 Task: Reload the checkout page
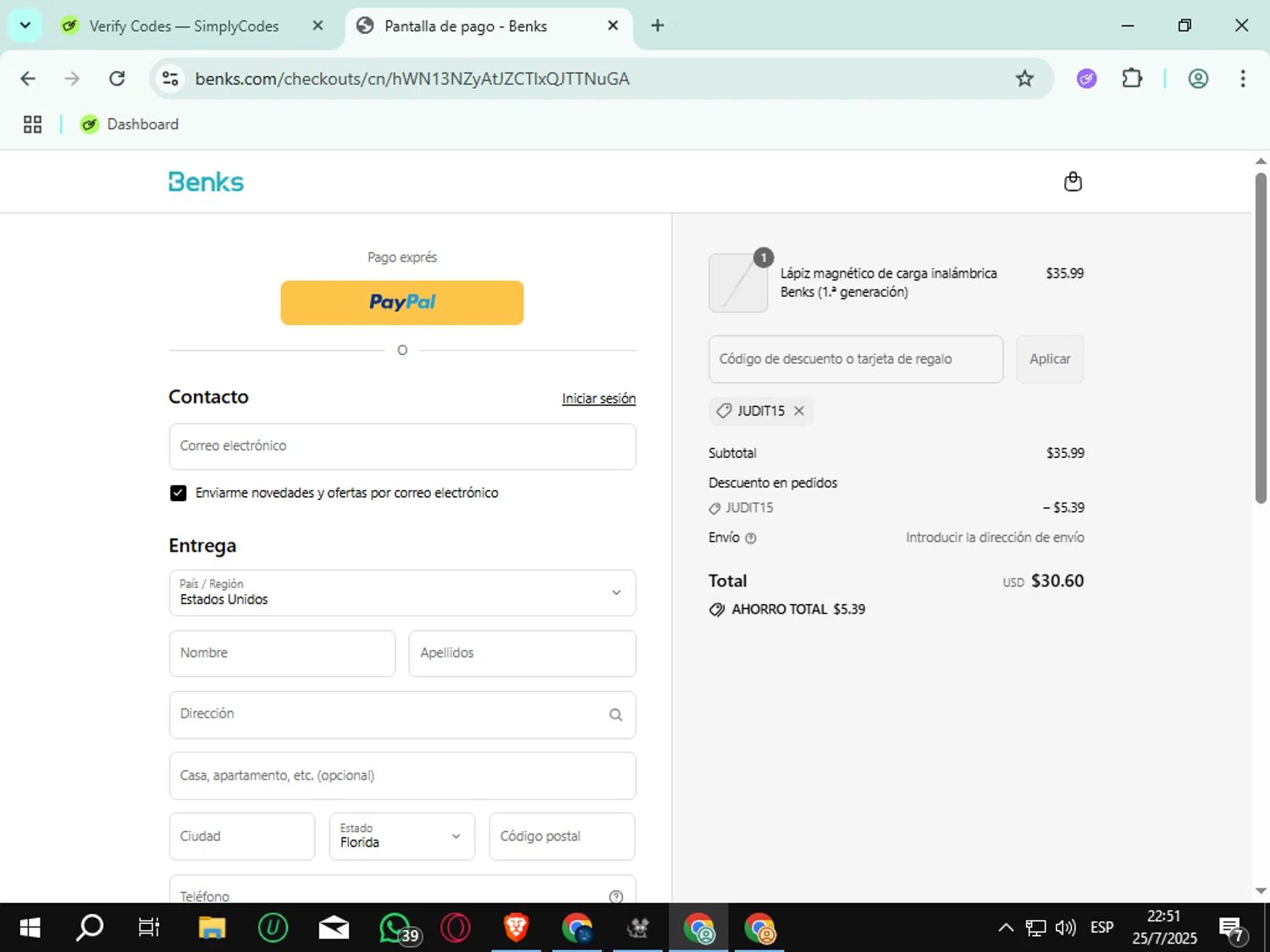pyautogui.click(x=117, y=79)
